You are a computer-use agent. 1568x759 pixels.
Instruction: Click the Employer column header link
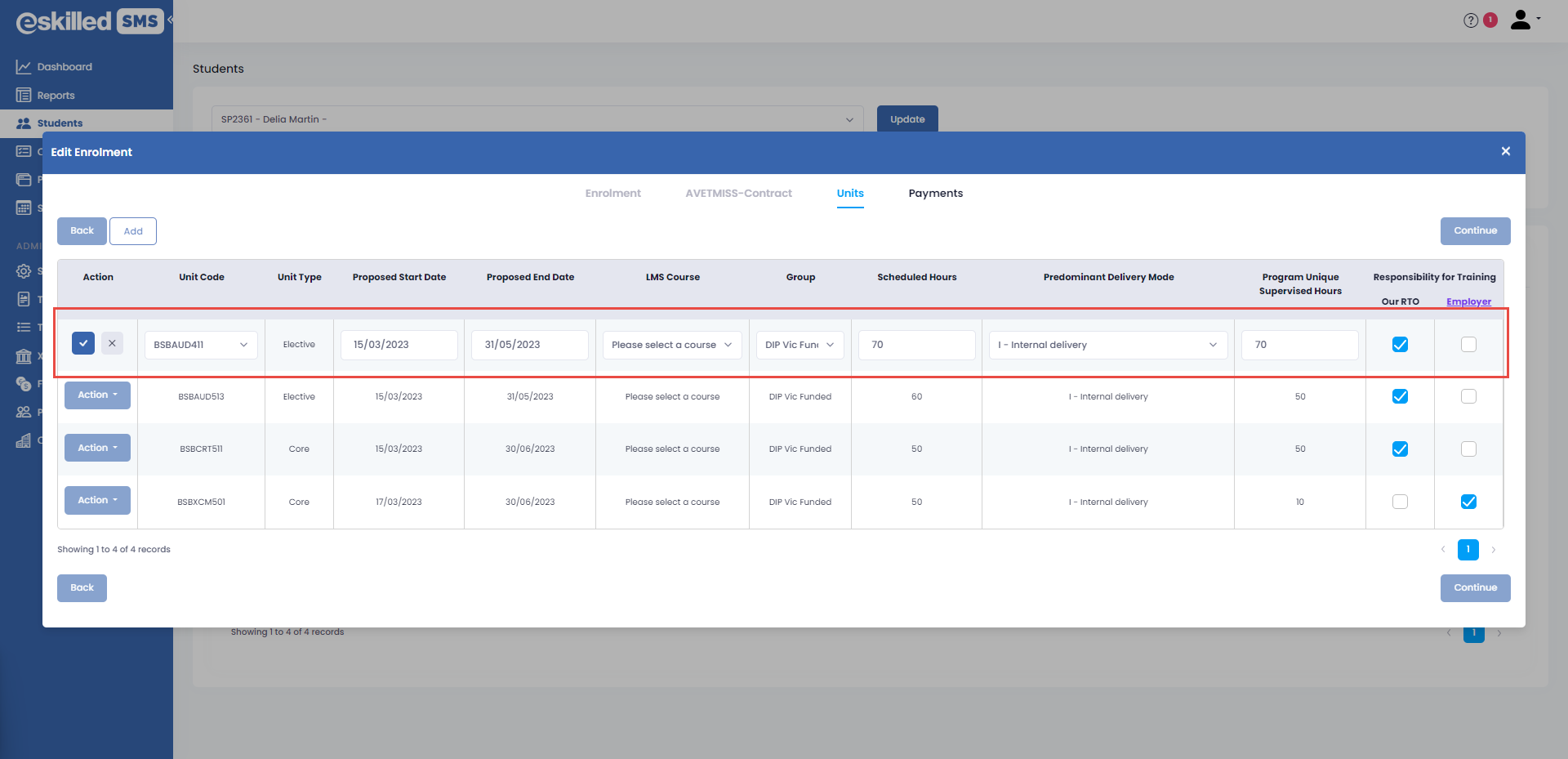coord(1468,302)
